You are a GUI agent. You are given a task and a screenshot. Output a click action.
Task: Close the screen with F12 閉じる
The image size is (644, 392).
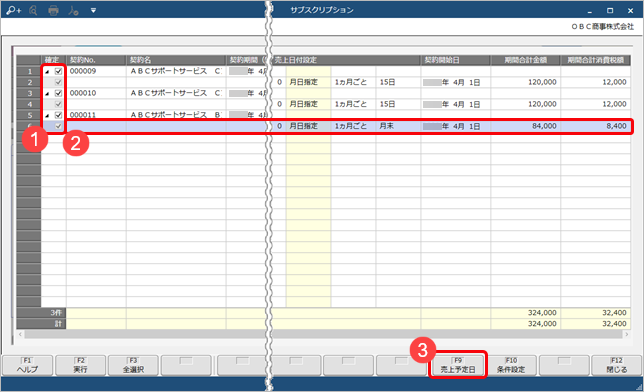(x=616, y=365)
